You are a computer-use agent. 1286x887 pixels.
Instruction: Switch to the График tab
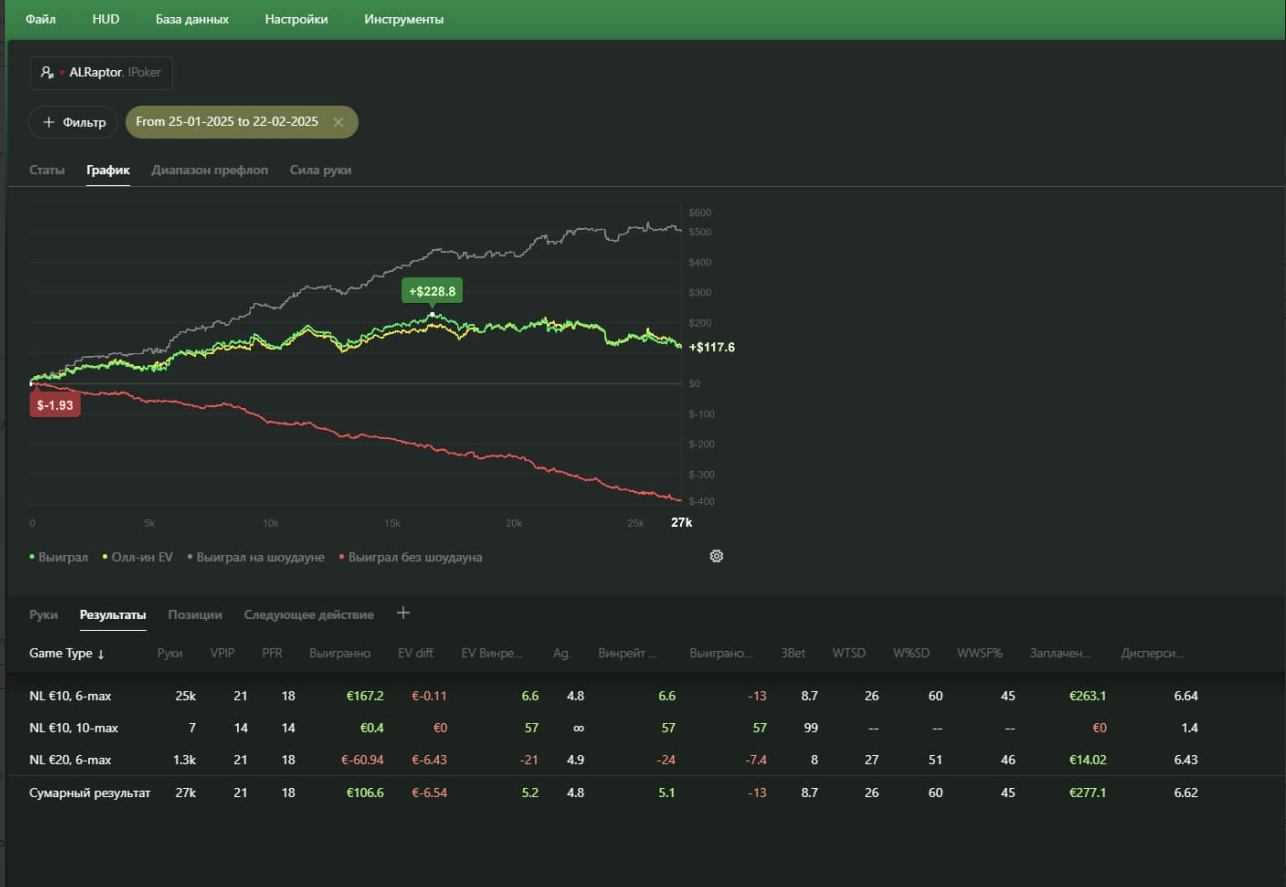[108, 170]
